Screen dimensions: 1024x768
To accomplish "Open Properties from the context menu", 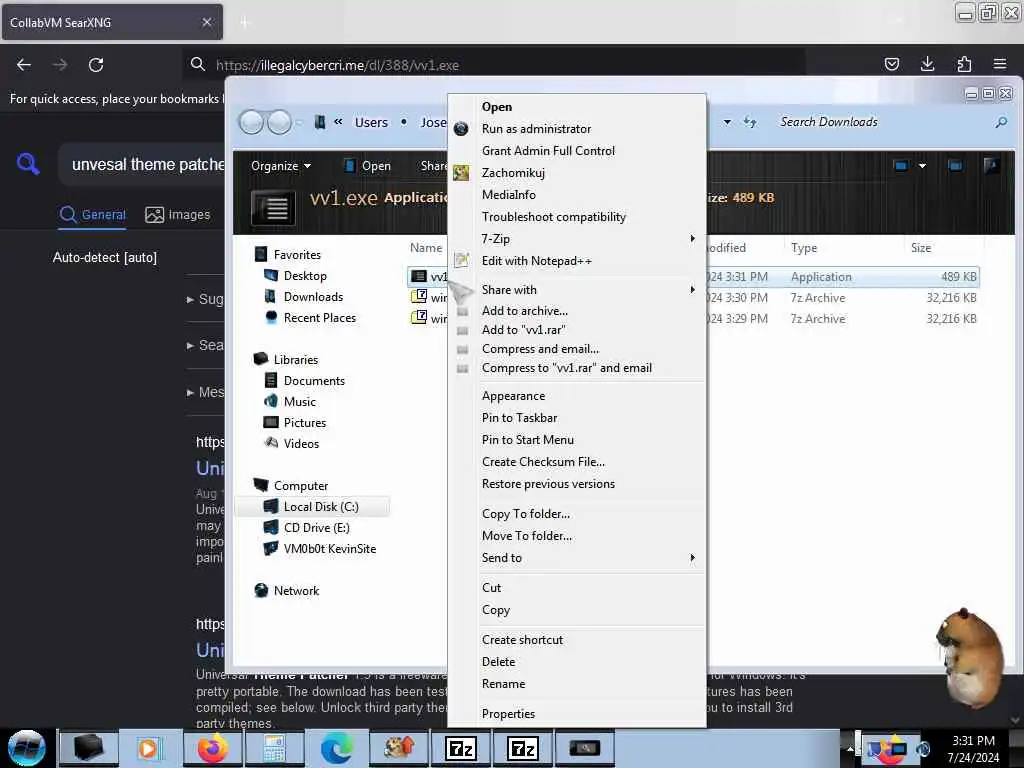I will click(x=508, y=714).
